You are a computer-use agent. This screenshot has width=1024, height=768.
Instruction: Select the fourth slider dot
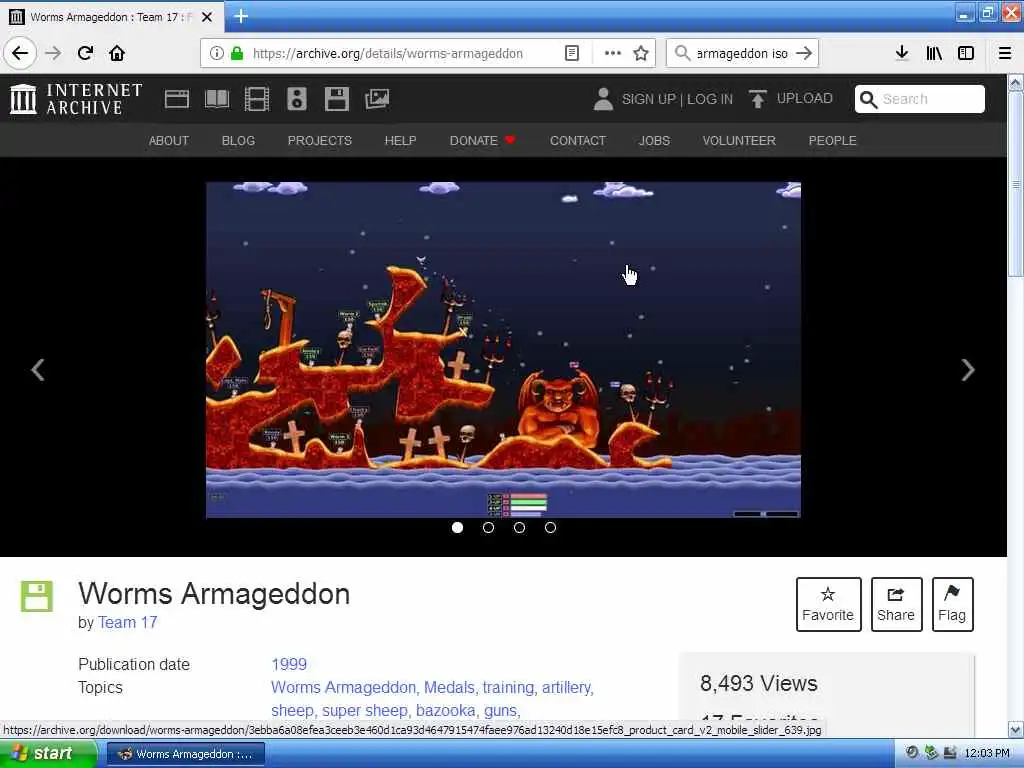pyautogui.click(x=551, y=527)
